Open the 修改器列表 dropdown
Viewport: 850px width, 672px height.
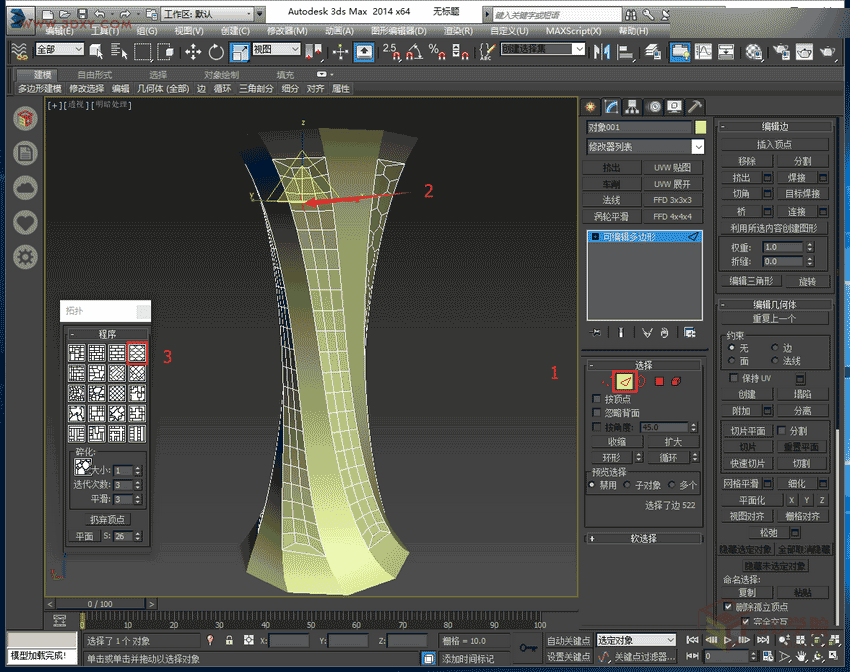645,147
